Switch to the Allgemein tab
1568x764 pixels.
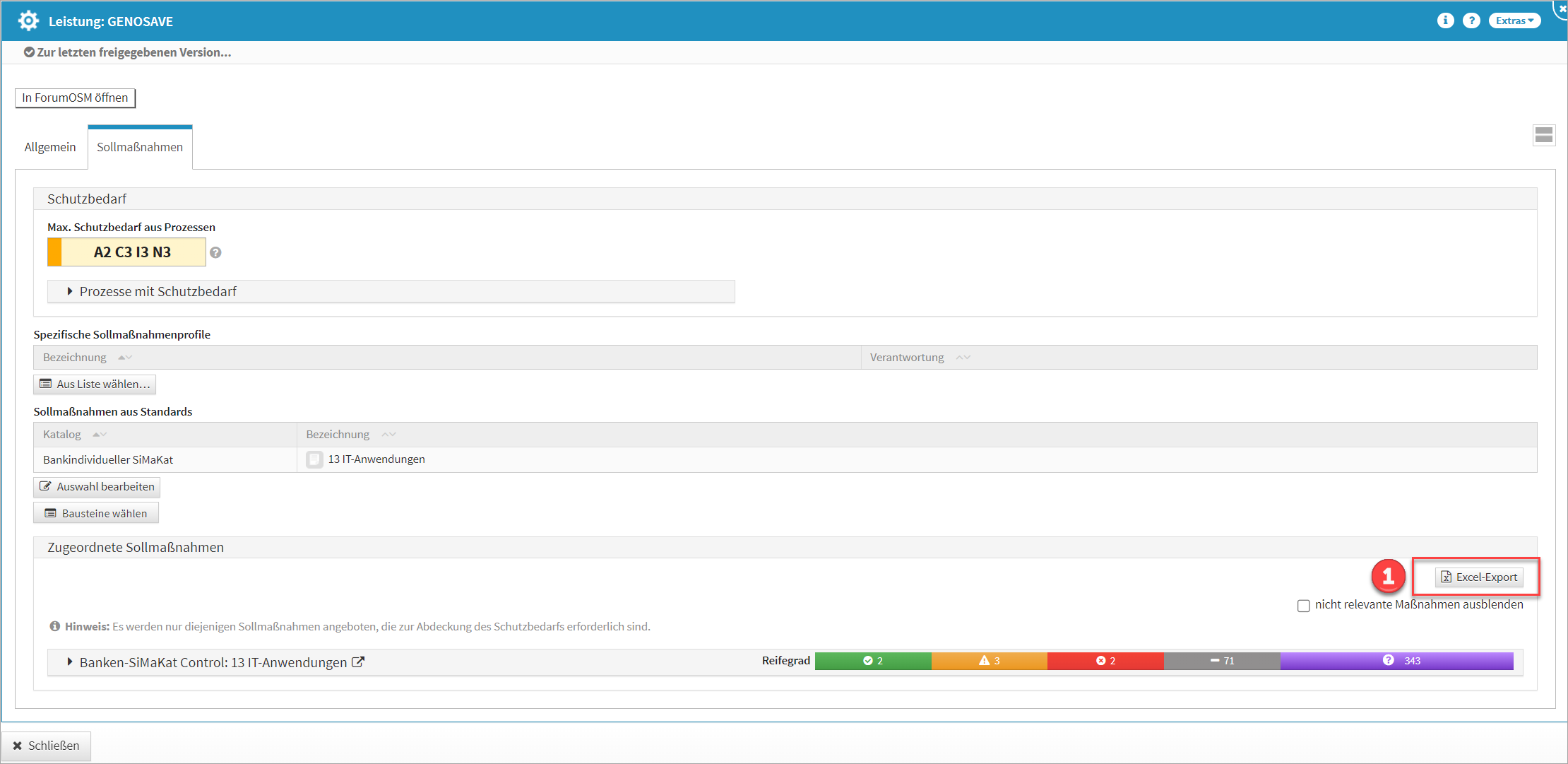tap(50, 147)
